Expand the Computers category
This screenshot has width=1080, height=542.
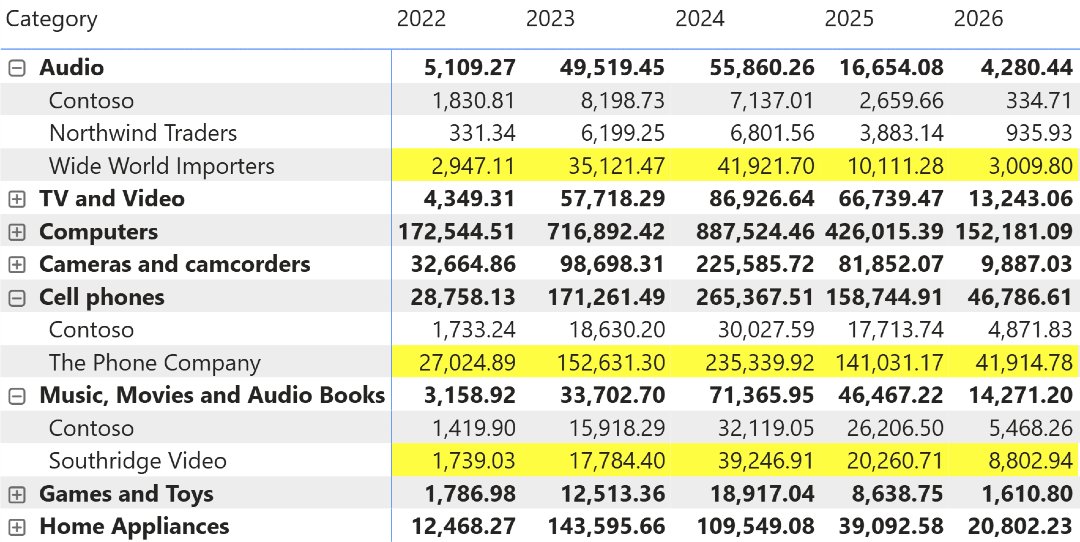click(17, 232)
